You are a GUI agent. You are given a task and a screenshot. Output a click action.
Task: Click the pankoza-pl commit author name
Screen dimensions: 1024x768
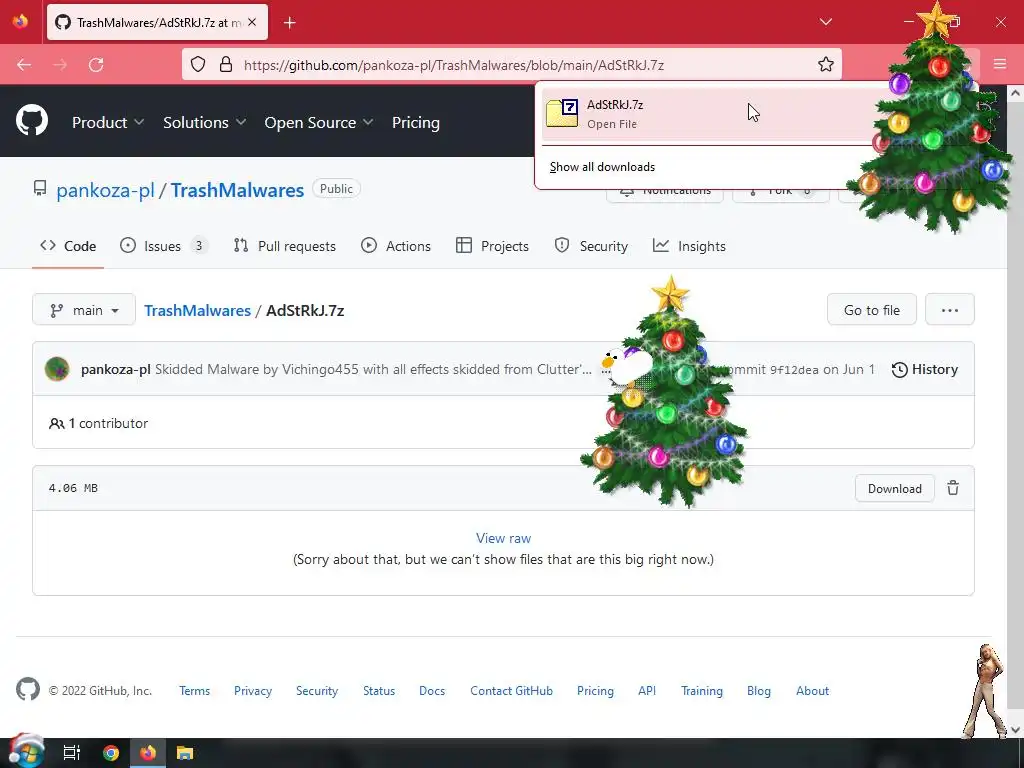point(116,369)
